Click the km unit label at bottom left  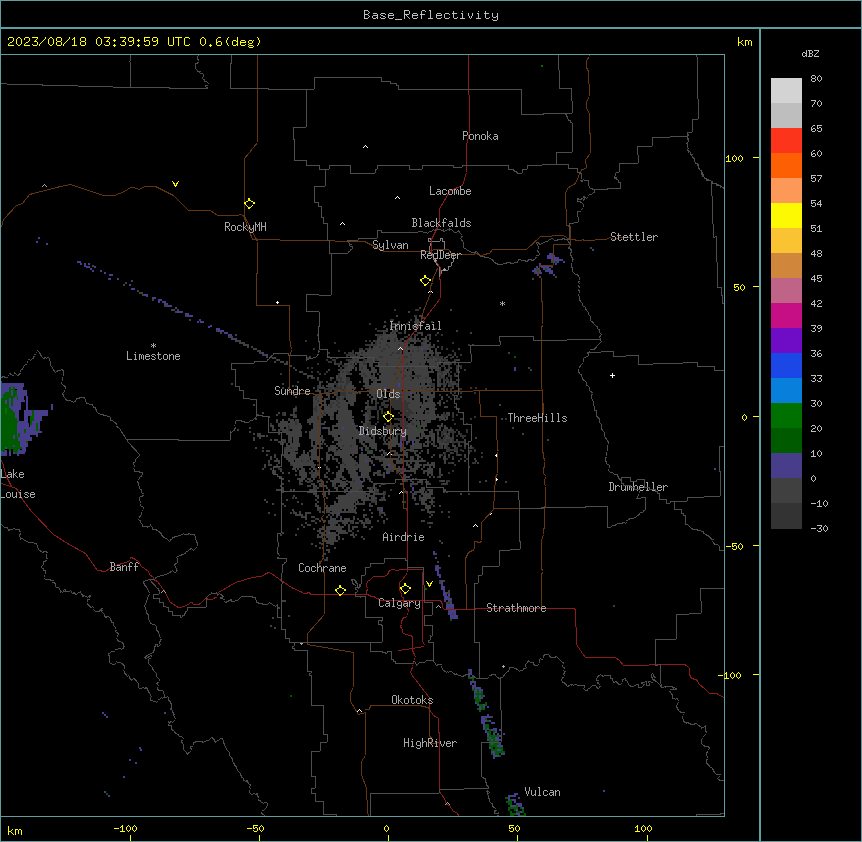(15, 831)
